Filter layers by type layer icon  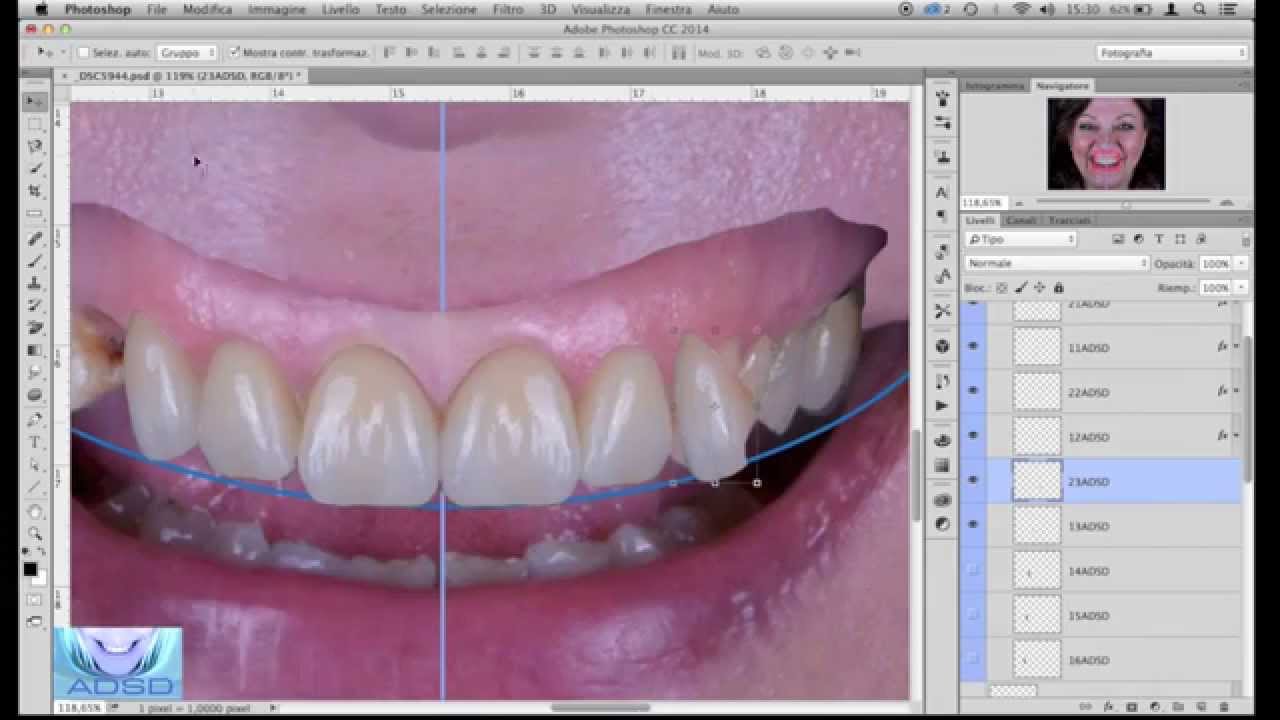tap(1159, 239)
